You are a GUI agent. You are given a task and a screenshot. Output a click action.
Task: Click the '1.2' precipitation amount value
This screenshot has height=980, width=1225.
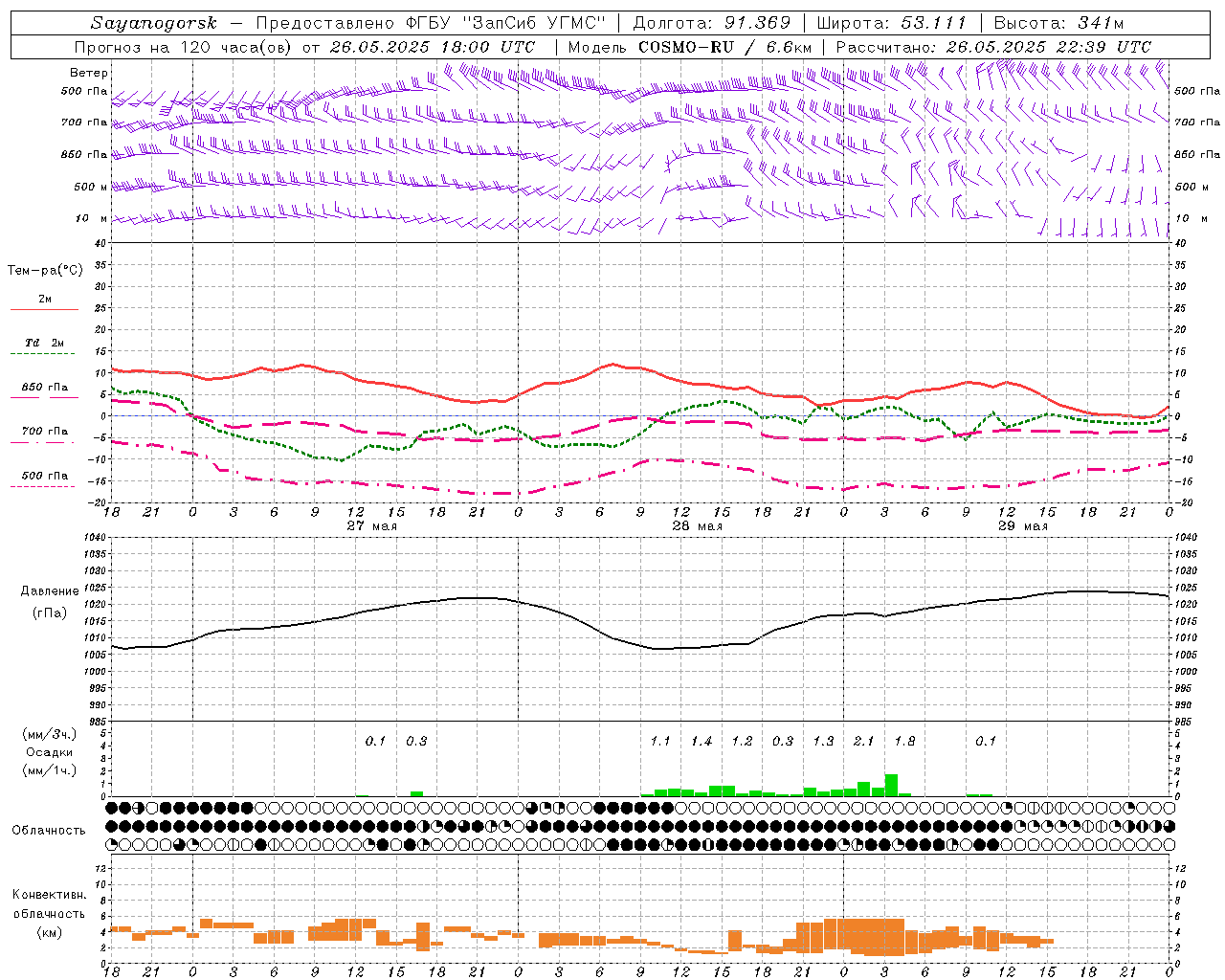742,742
